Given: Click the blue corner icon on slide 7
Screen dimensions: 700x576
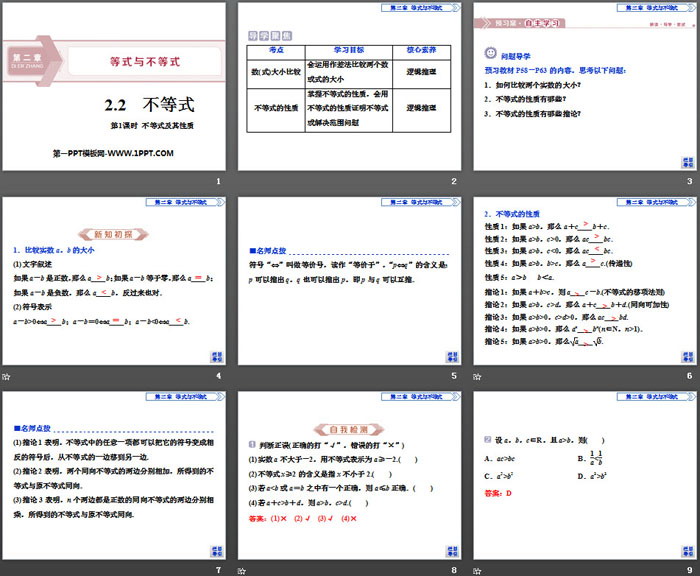Looking at the screenshot, I should pos(216,551).
